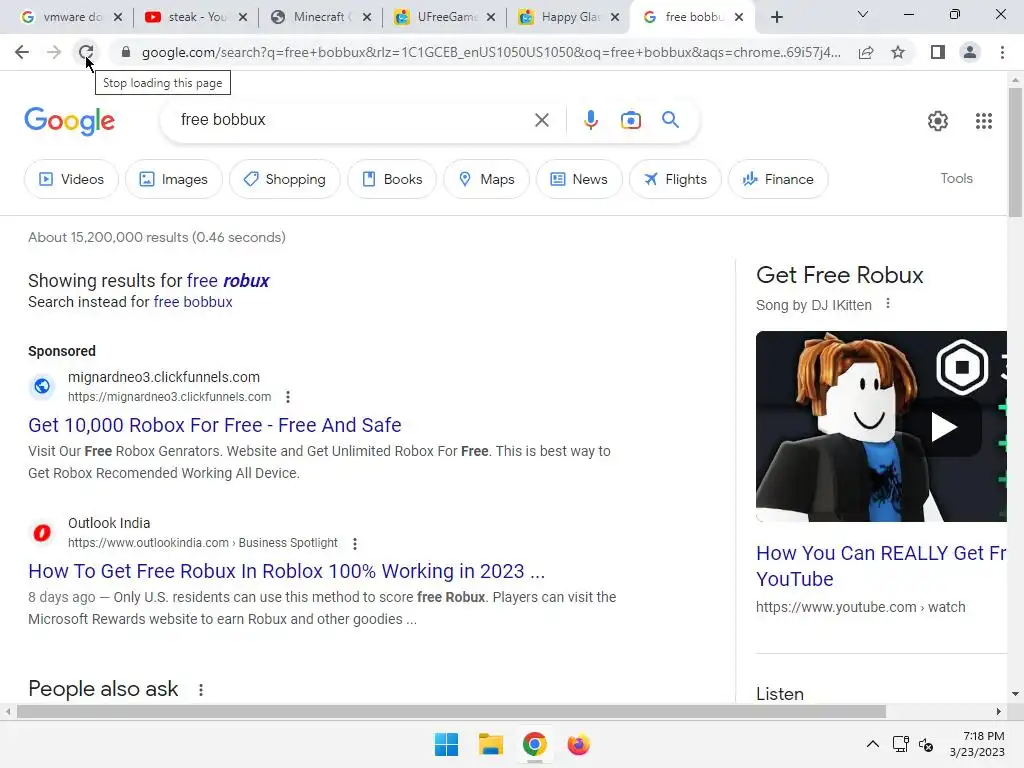Click the vertical scrollbar thumb

click(1015, 152)
